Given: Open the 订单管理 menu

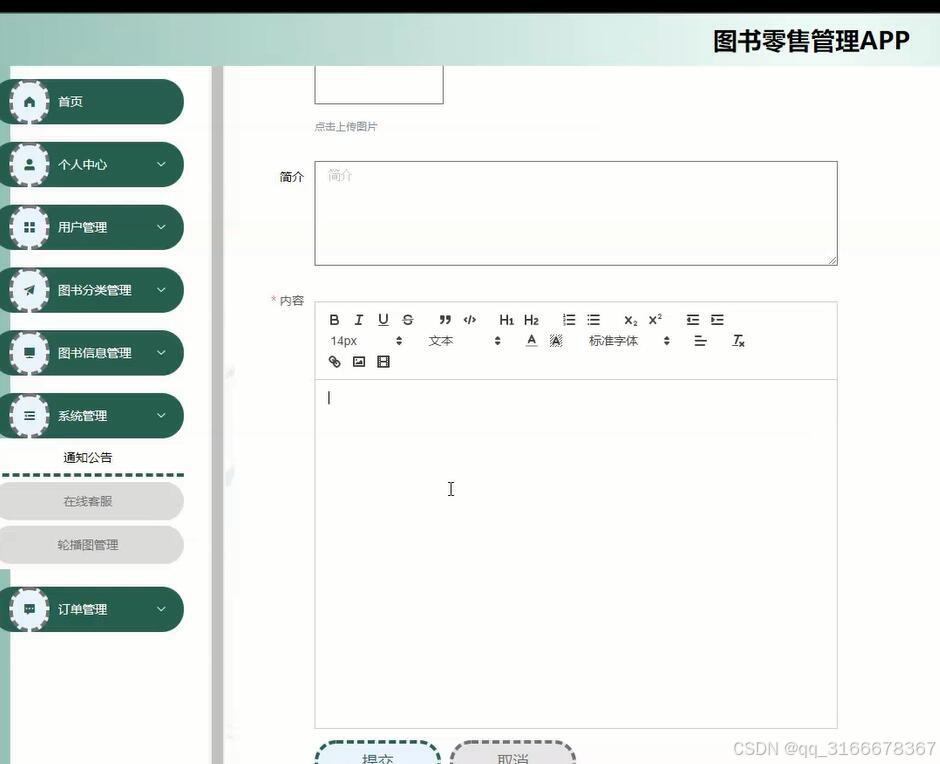Looking at the screenshot, I should pyautogui.click(x=91, y=609).
